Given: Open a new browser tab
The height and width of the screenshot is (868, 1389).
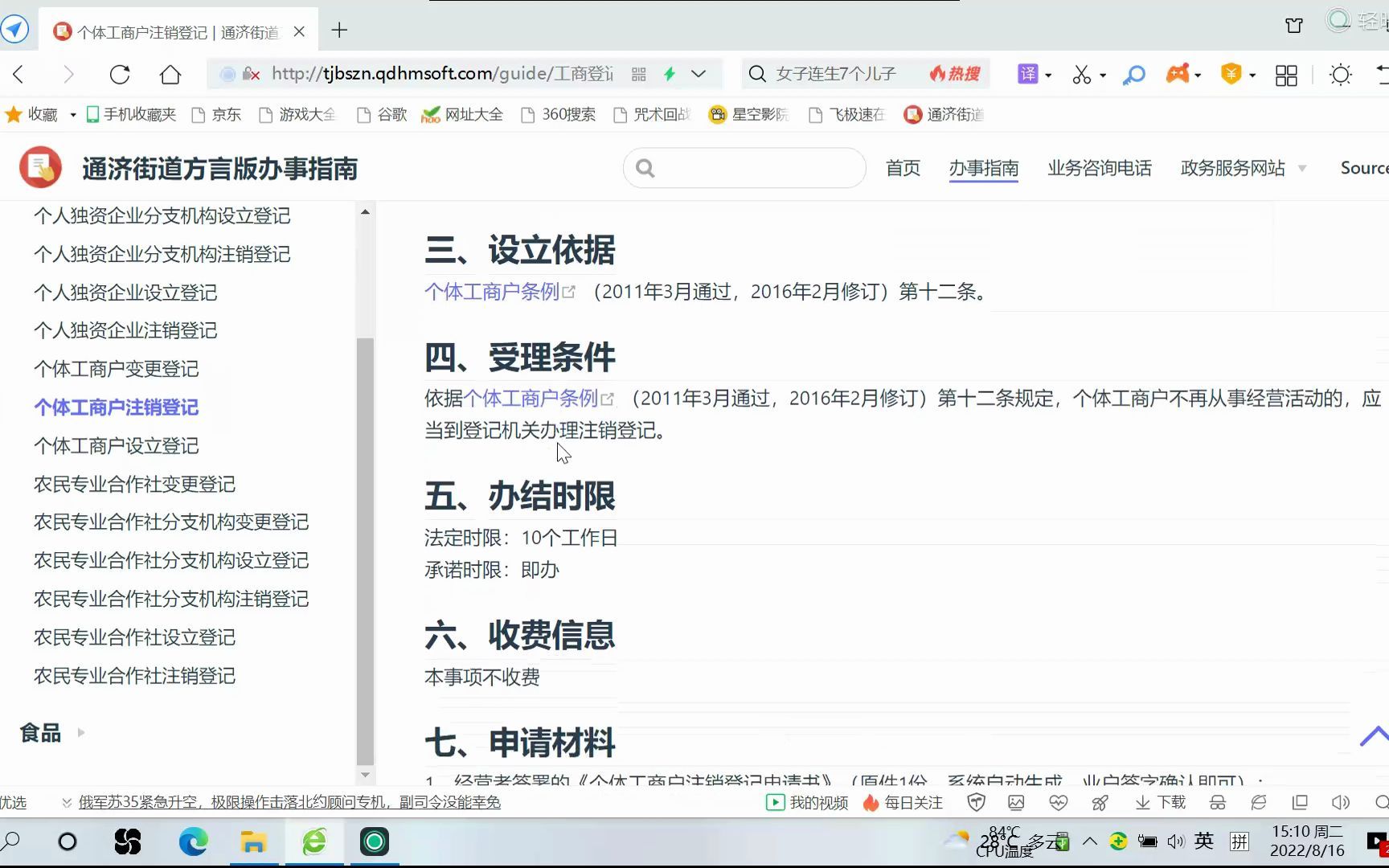Looking at the screenshot, I should point(339,31).
